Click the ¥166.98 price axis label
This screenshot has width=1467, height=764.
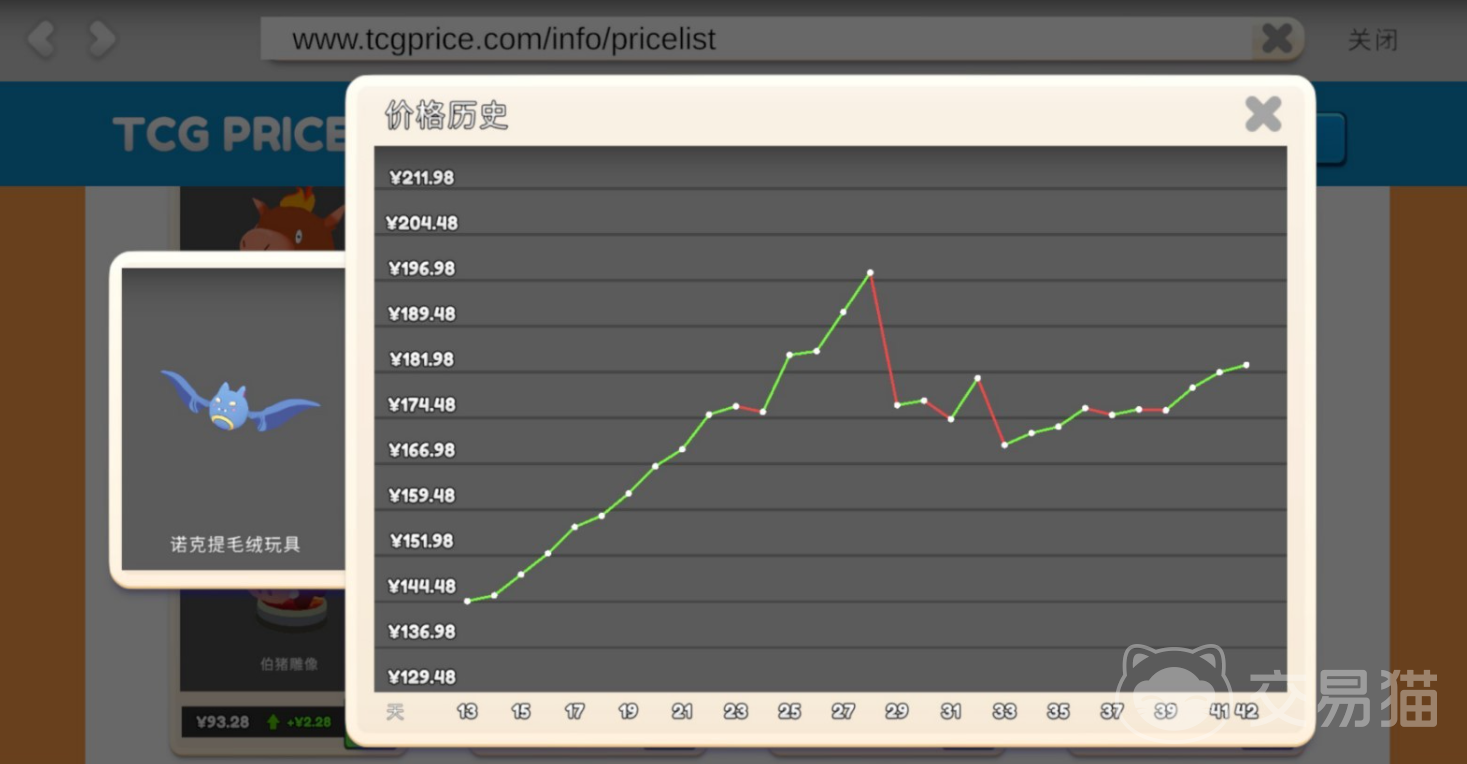pos(421,450)
